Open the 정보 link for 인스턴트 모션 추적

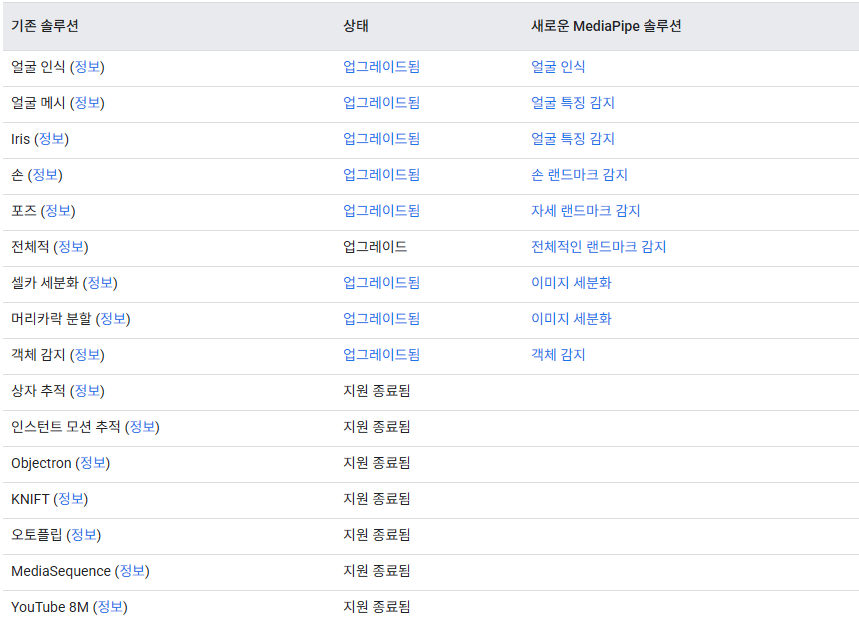click(x=142, y=427)
